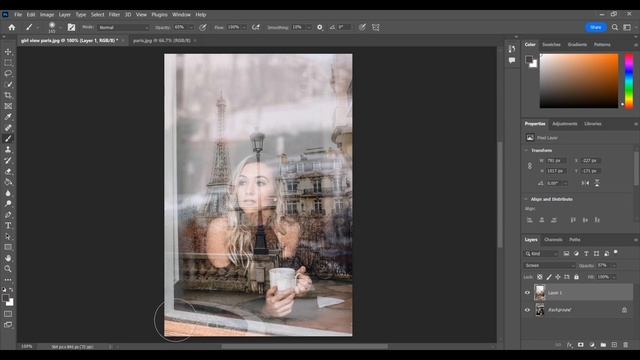Image resolution: width=640 pixels, height=360 pixels.
Task: Toggle lock image pixels brush icon
Action: (549, 277)
